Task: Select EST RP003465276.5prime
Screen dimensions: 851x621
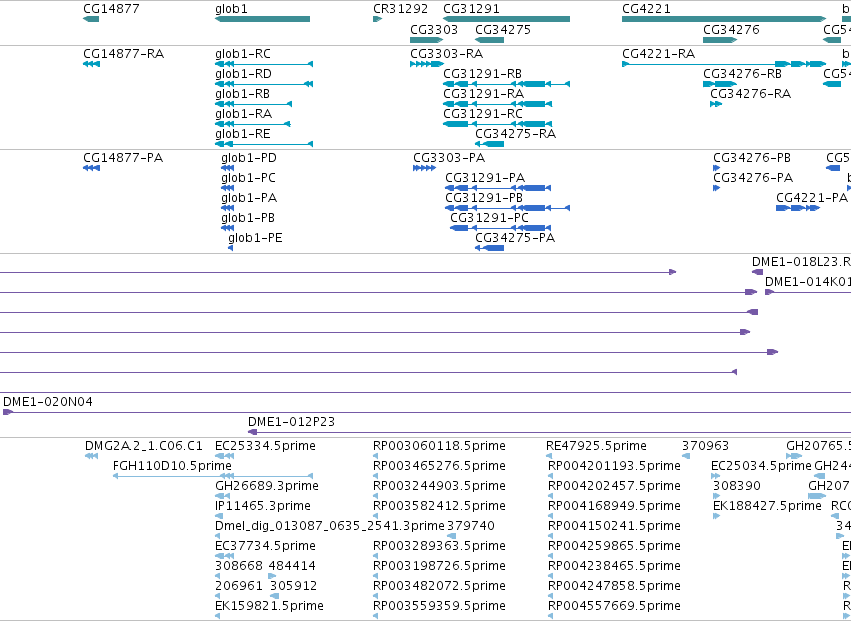Action: pyautogui.click(x=376, y=476)
